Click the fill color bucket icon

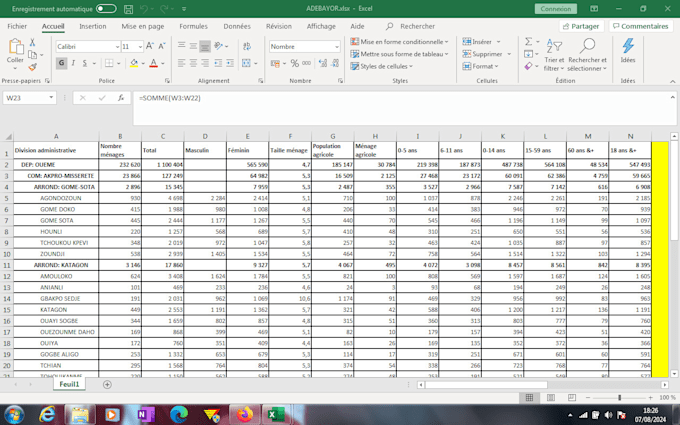pyautogui.click(x=134, y=63)
